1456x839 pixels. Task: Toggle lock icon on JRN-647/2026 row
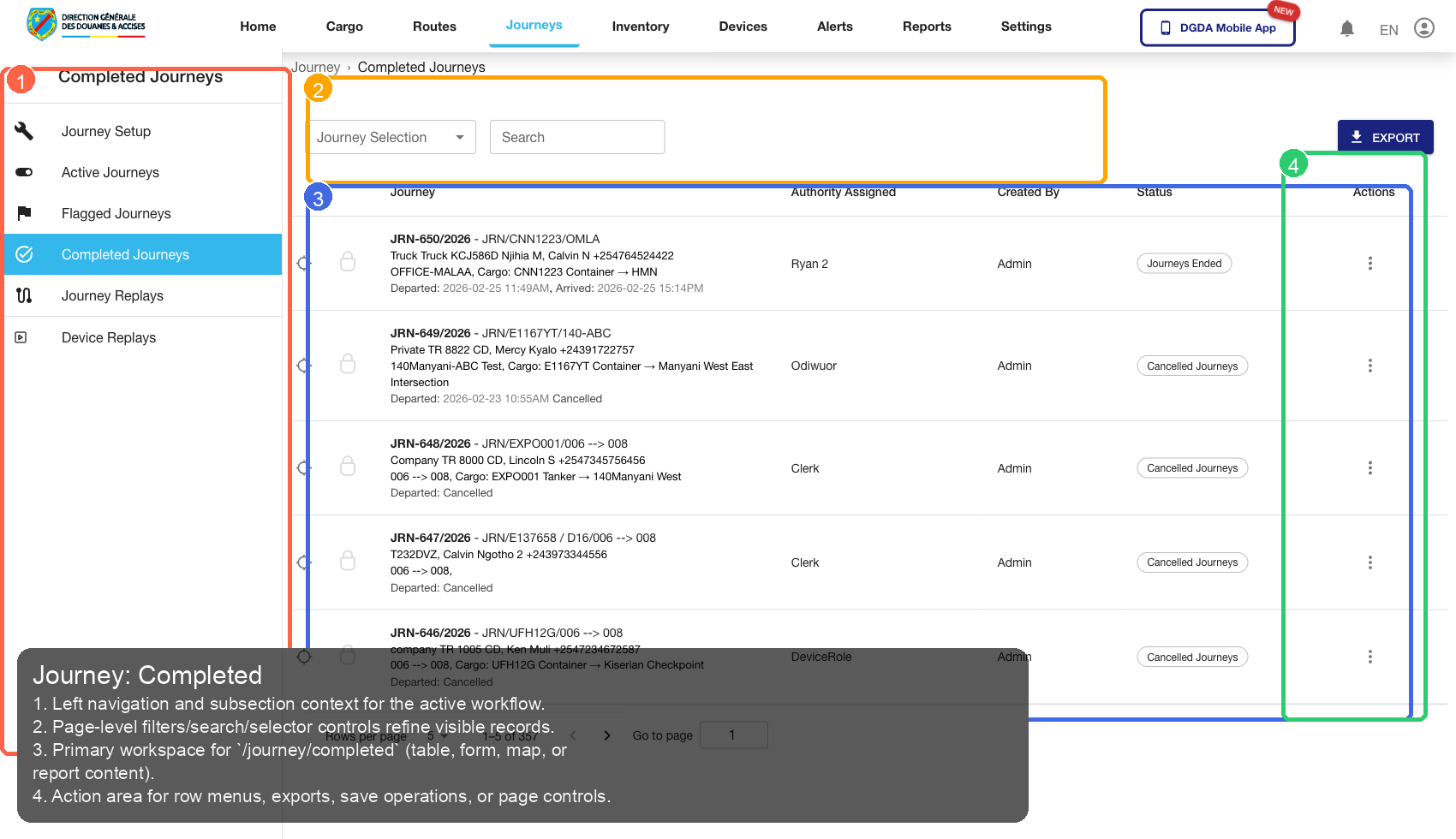click(x=348, y=561)
